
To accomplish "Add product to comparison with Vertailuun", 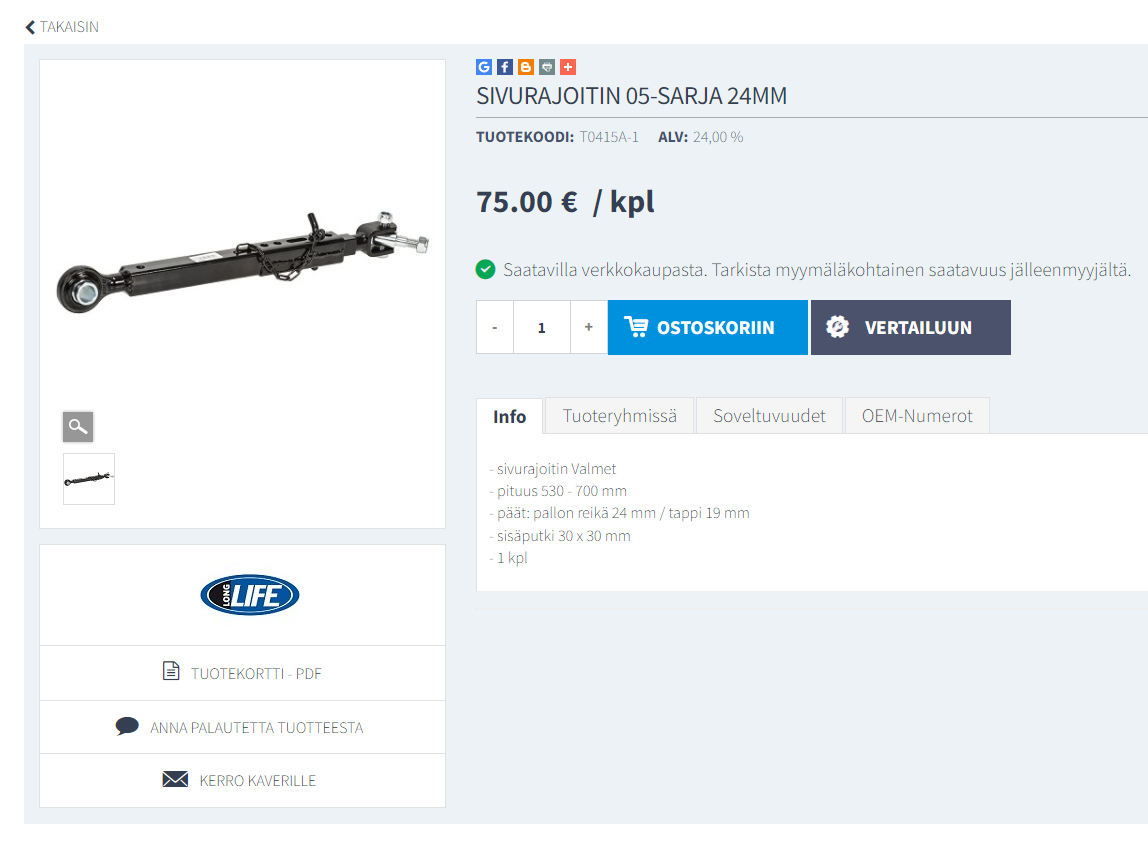I will click(911, 327).
